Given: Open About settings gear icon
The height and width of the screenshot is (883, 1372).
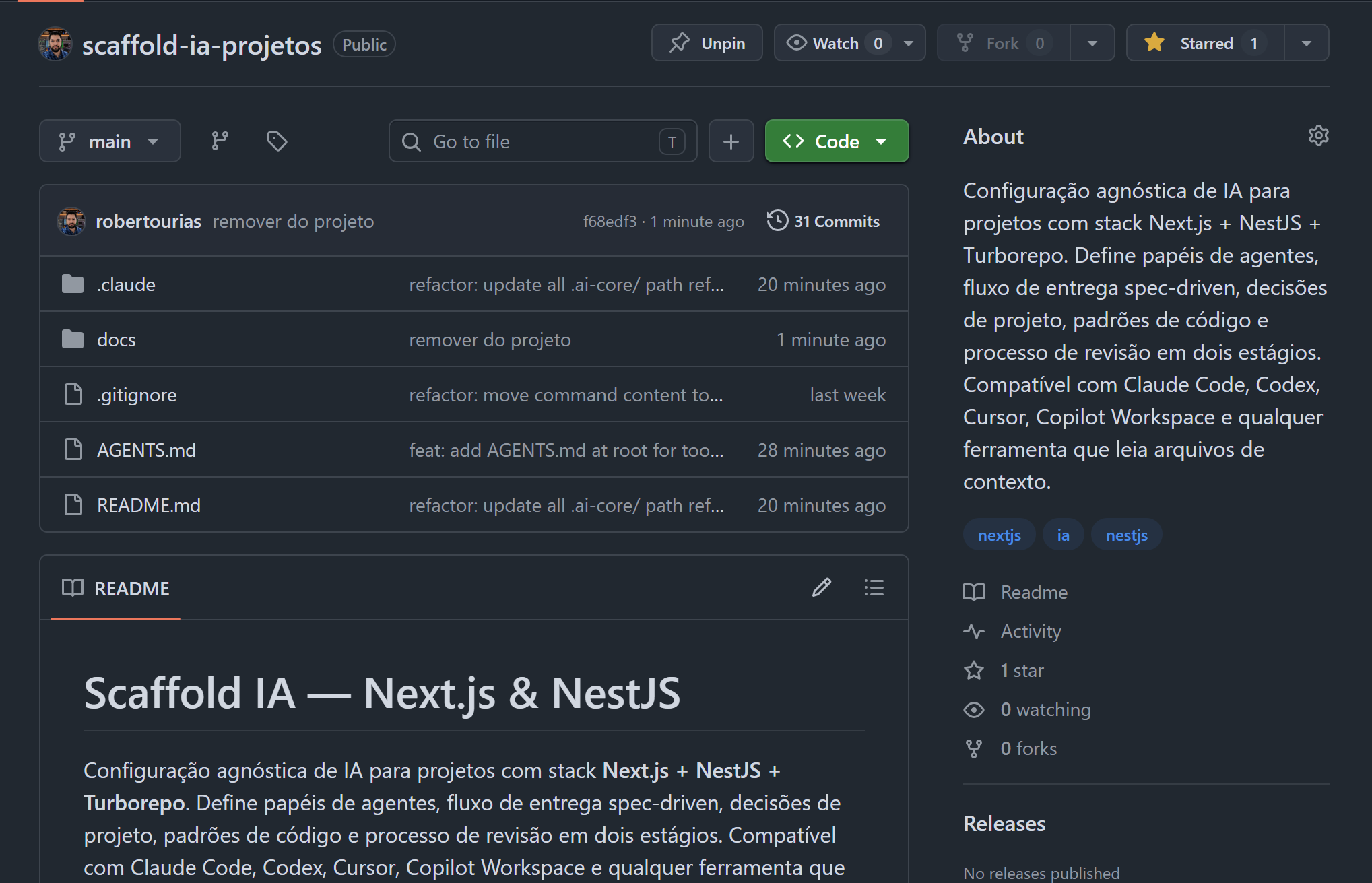Looking at the screenshot, I should (1318, 136).
